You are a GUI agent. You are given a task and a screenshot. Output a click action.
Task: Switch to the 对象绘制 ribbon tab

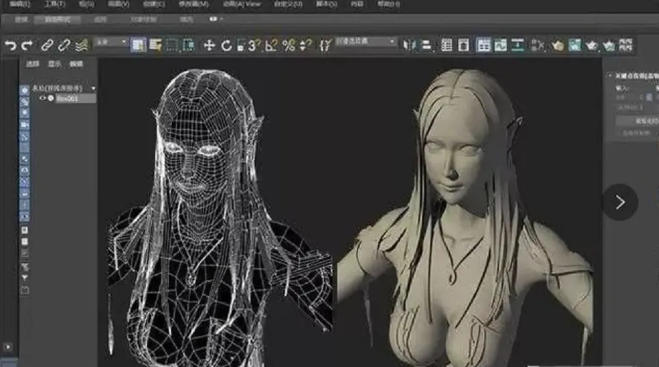coord(143,19)
